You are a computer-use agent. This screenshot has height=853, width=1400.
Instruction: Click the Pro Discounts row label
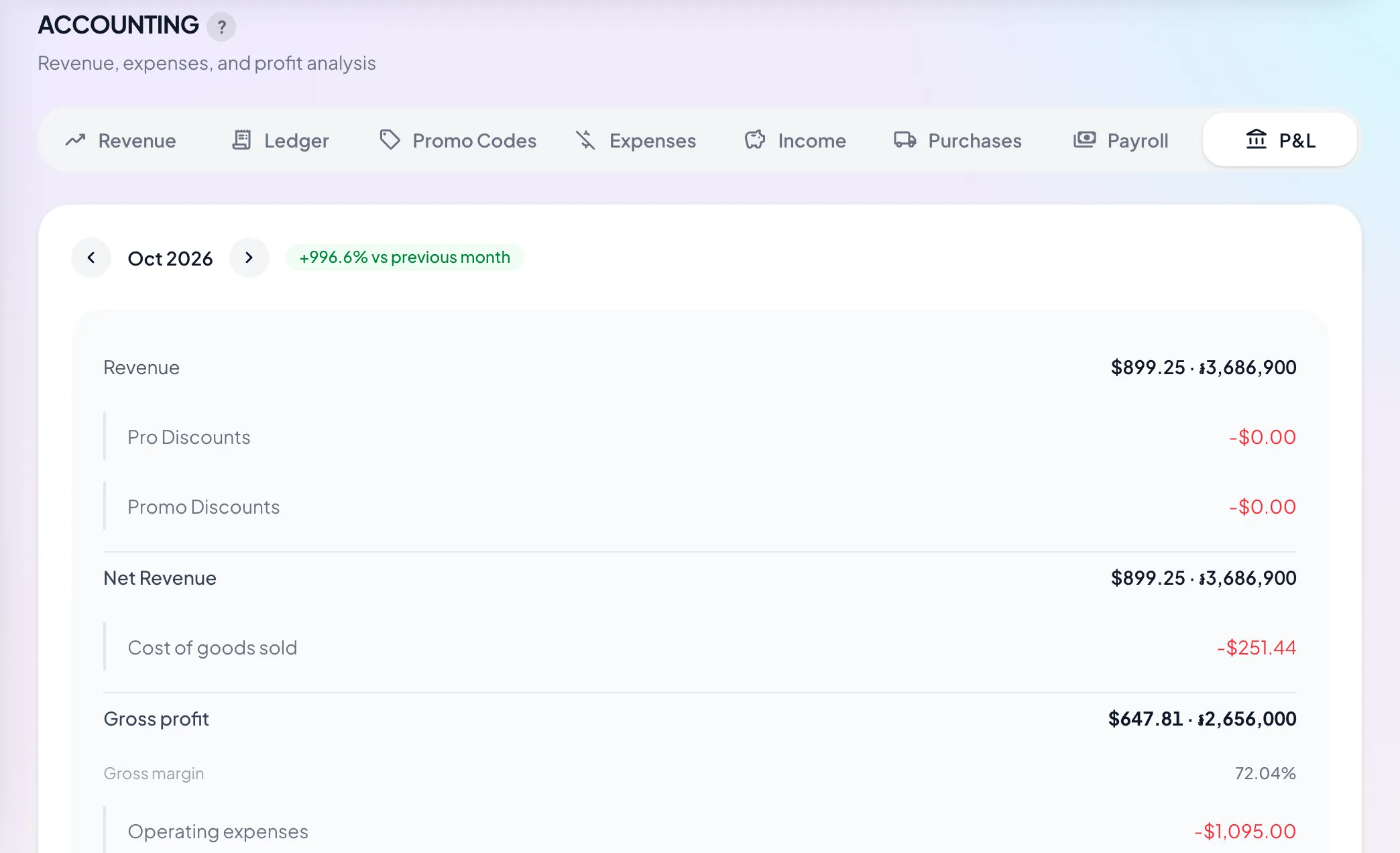tap(189, 437)
